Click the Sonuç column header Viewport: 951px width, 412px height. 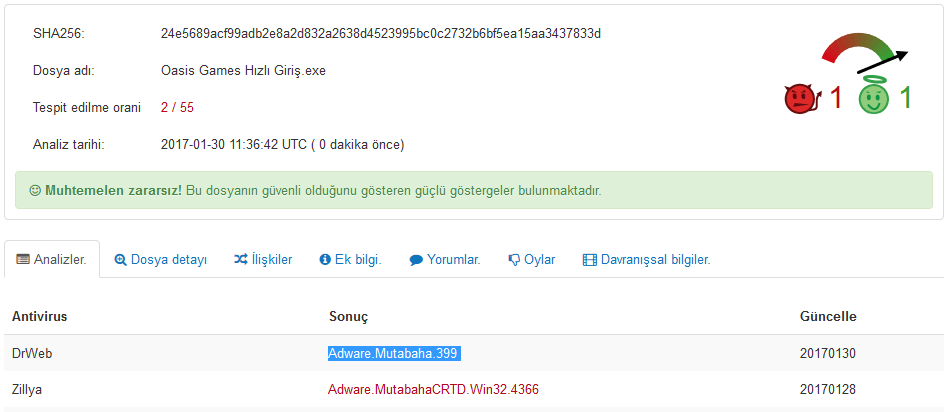[x=349, y=317]
